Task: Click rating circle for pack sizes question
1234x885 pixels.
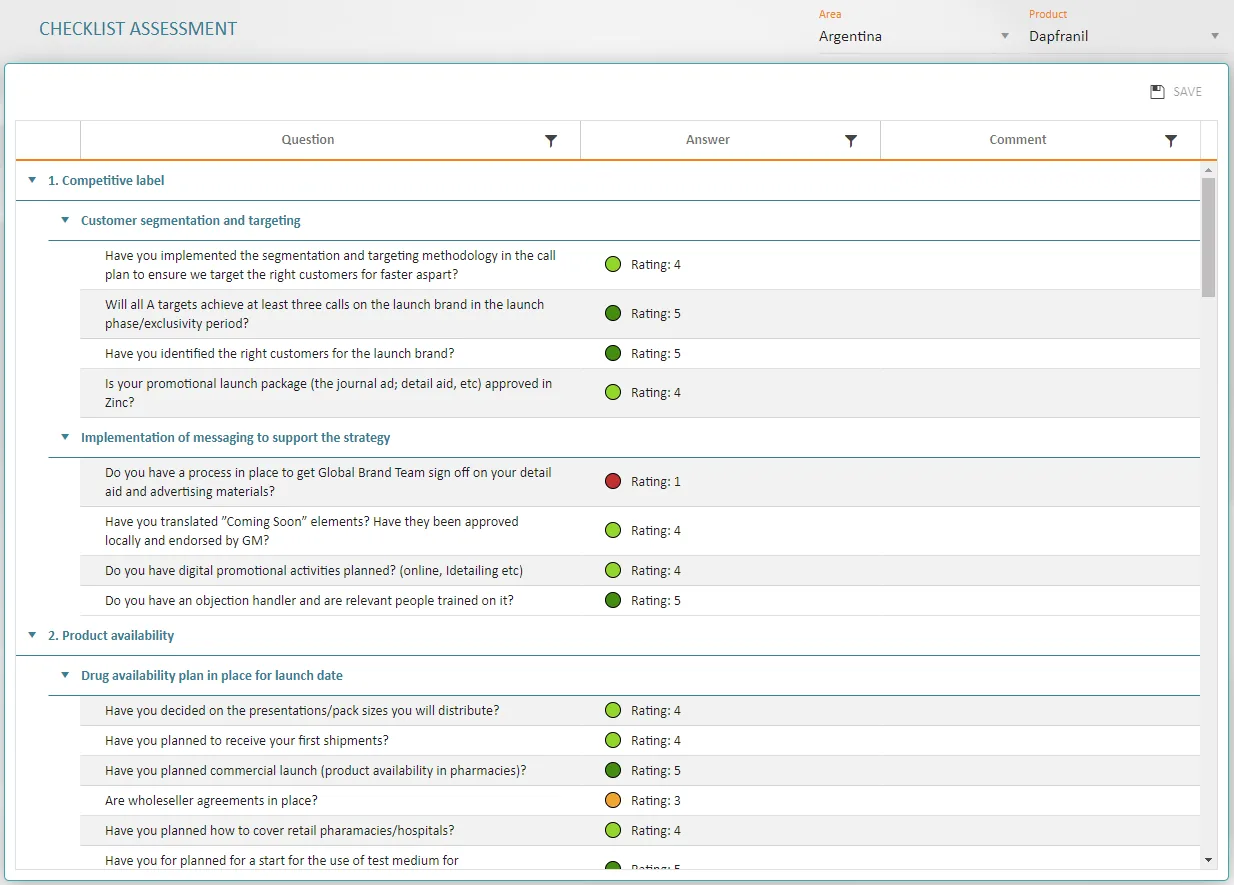Action: click(x=613, y=711)
